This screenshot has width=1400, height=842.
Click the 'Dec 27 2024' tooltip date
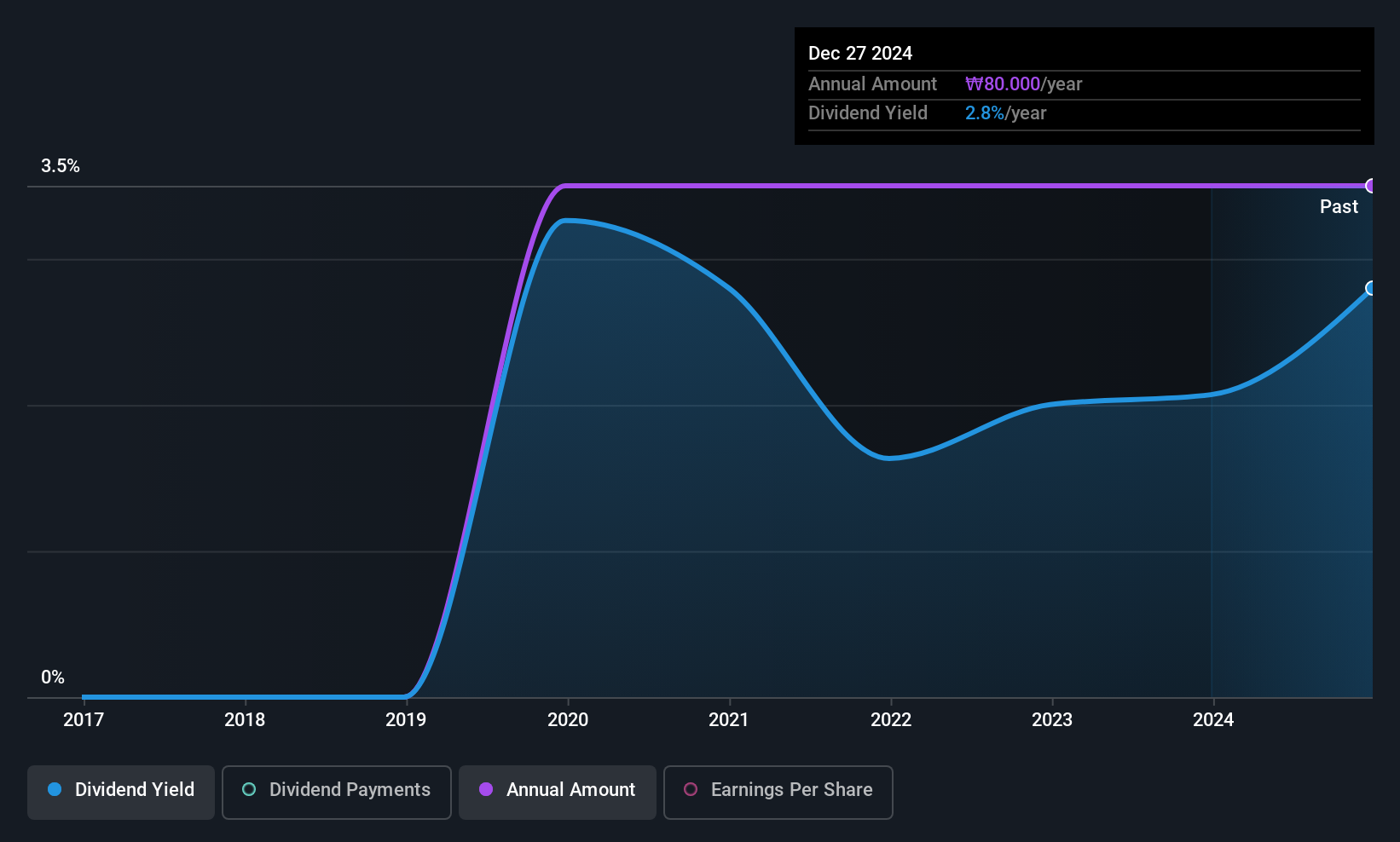click(x=860, y=54)
